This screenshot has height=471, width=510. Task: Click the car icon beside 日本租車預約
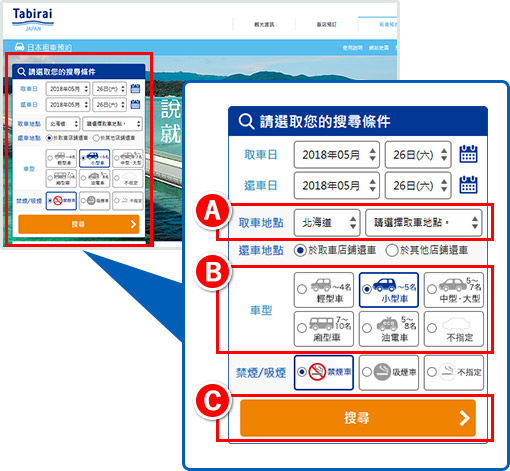[19, 47]
